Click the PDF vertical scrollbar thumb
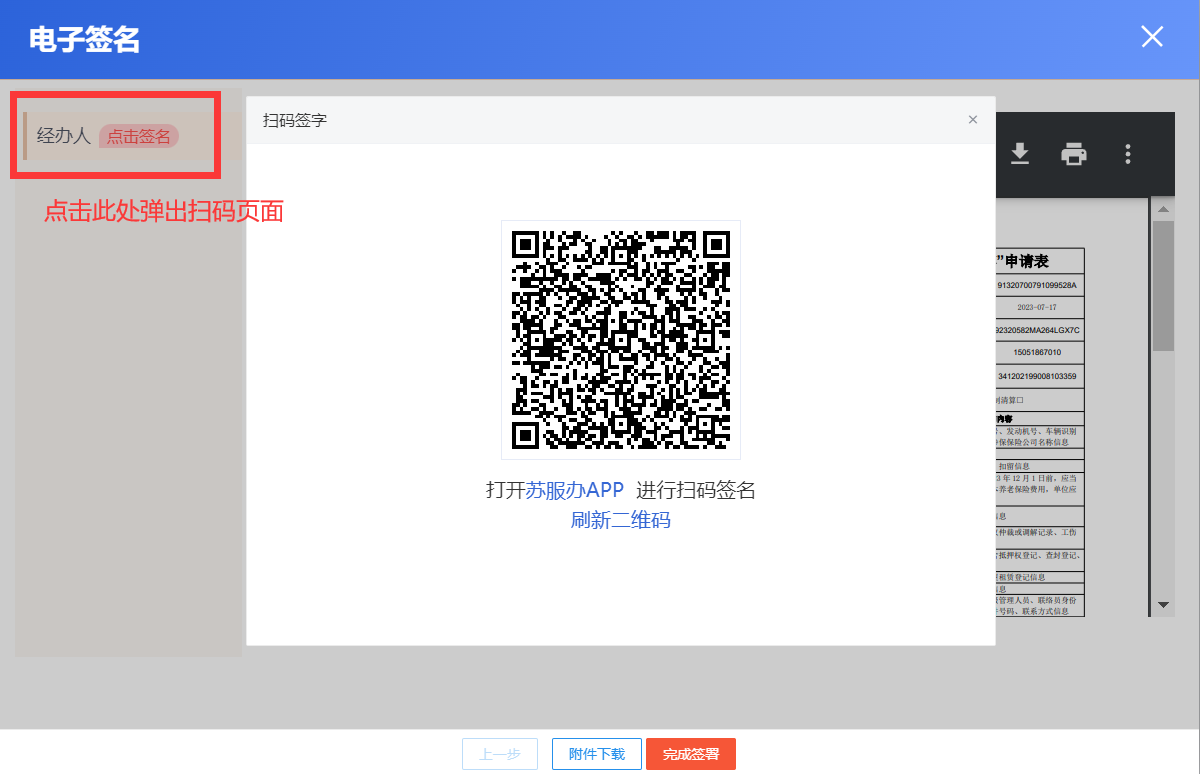This screenshot has width=1200, height=774. click(1163, 285)
